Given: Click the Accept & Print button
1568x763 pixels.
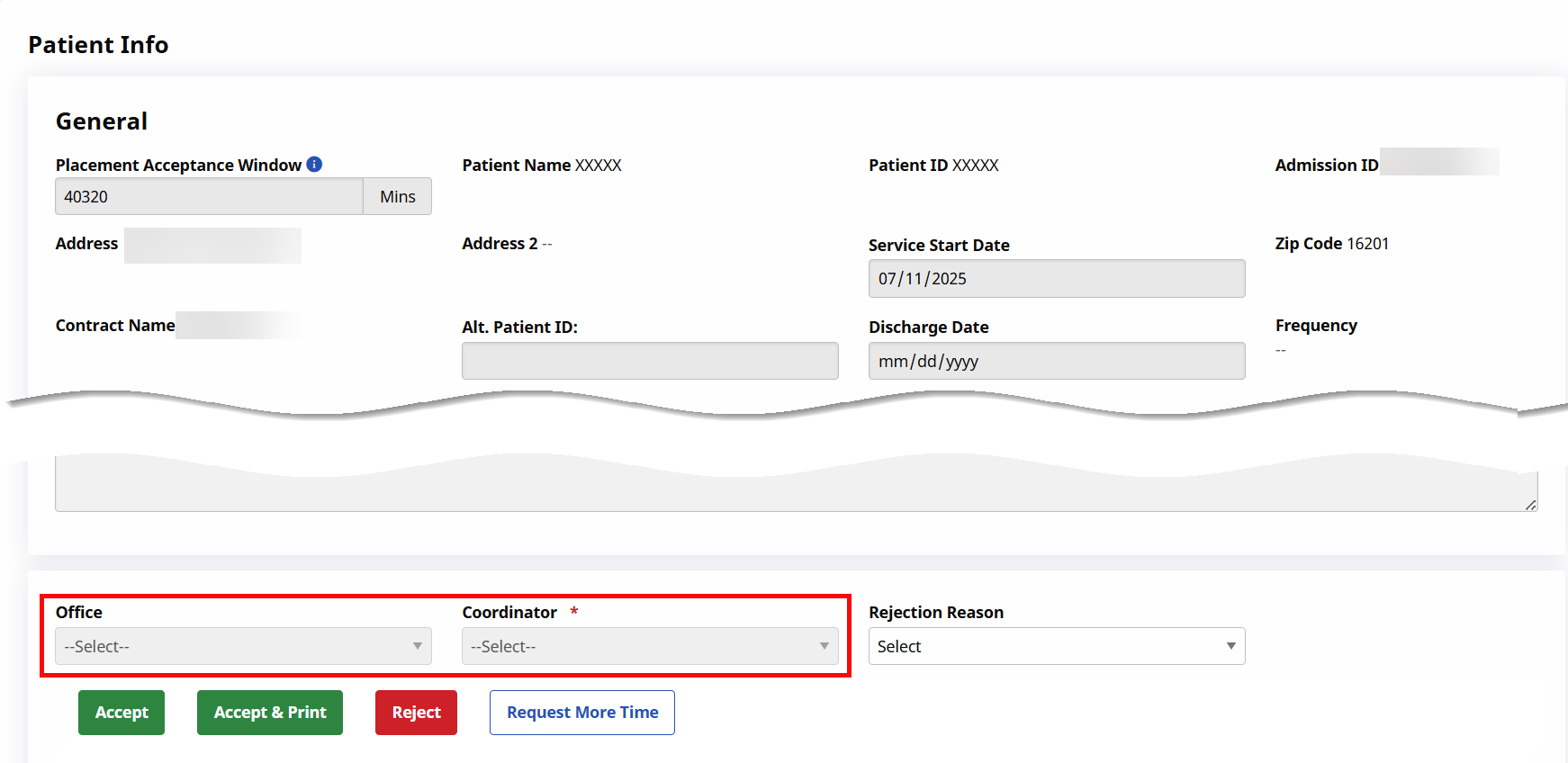Looking at the screenshot, I should [x=270, y=713].
